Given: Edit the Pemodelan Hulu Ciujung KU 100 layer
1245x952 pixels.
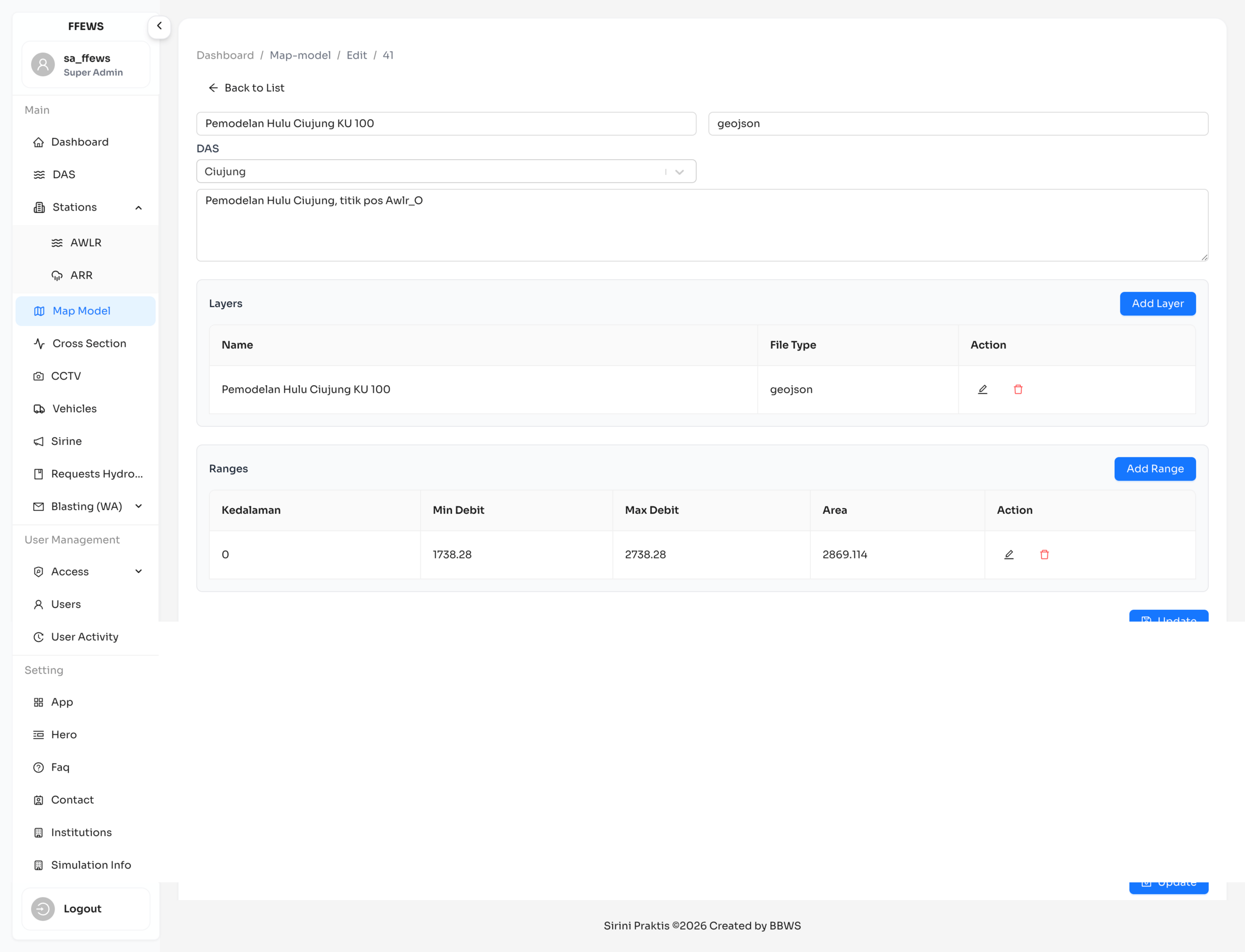Looking at the screenshot, I should point(983,390).
